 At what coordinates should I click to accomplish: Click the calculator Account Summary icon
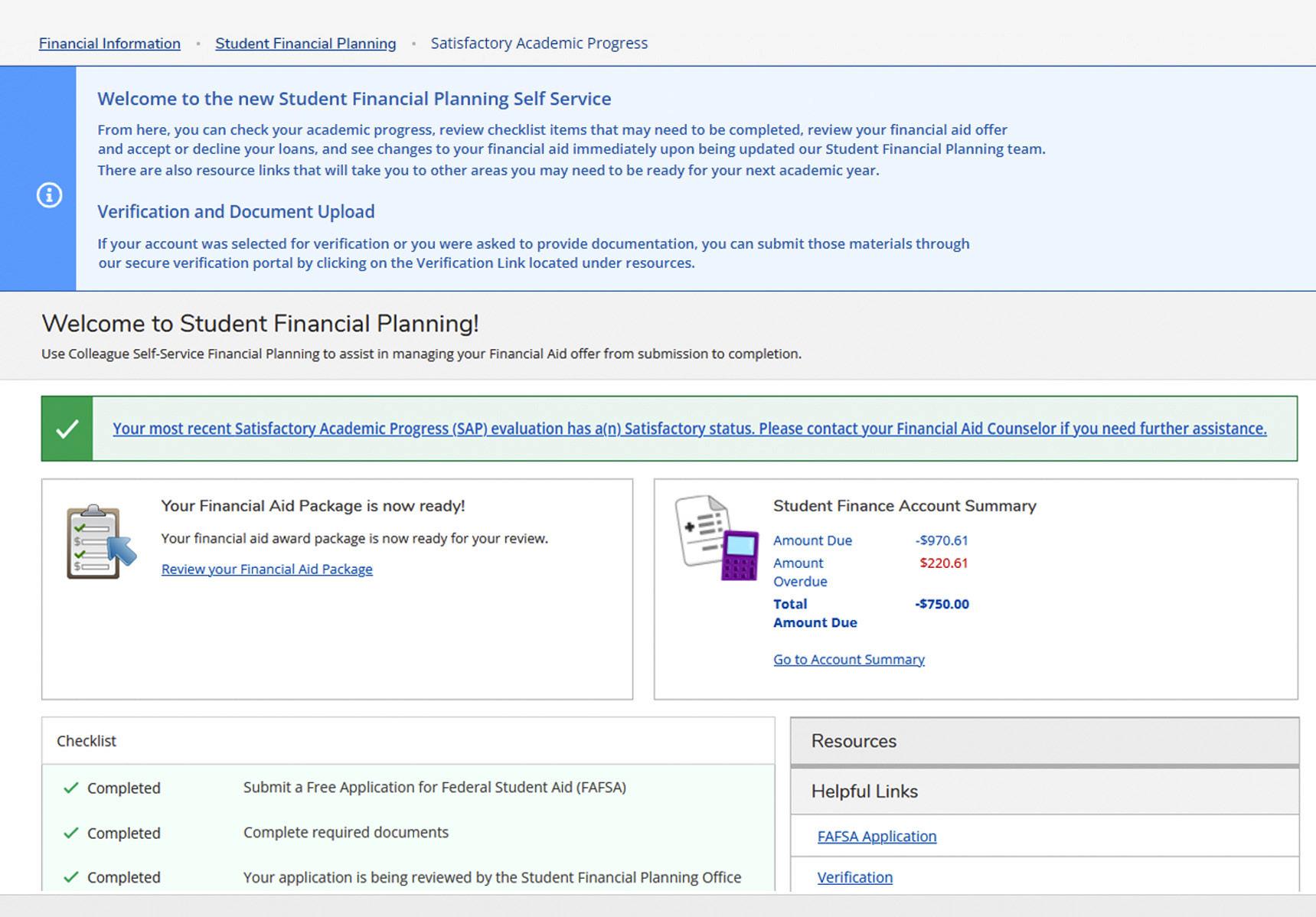(x=717, y=537)
